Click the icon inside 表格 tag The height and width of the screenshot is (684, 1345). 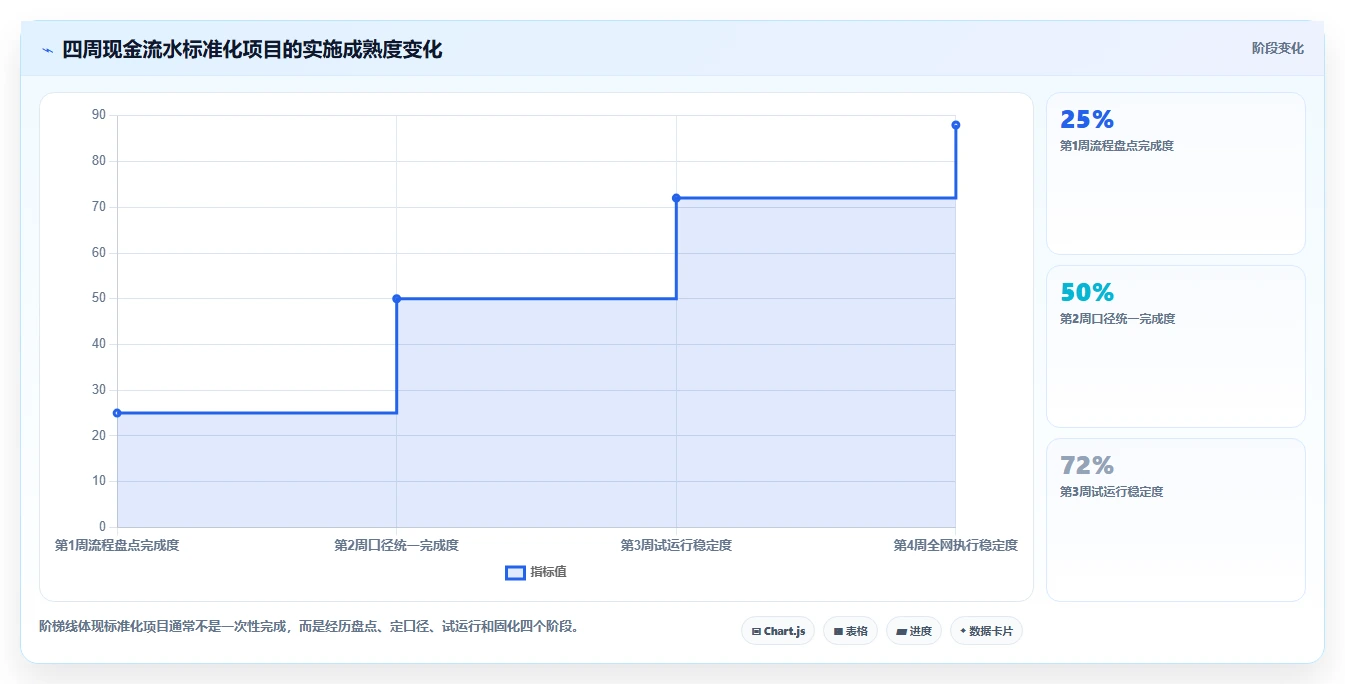point(838,632)
